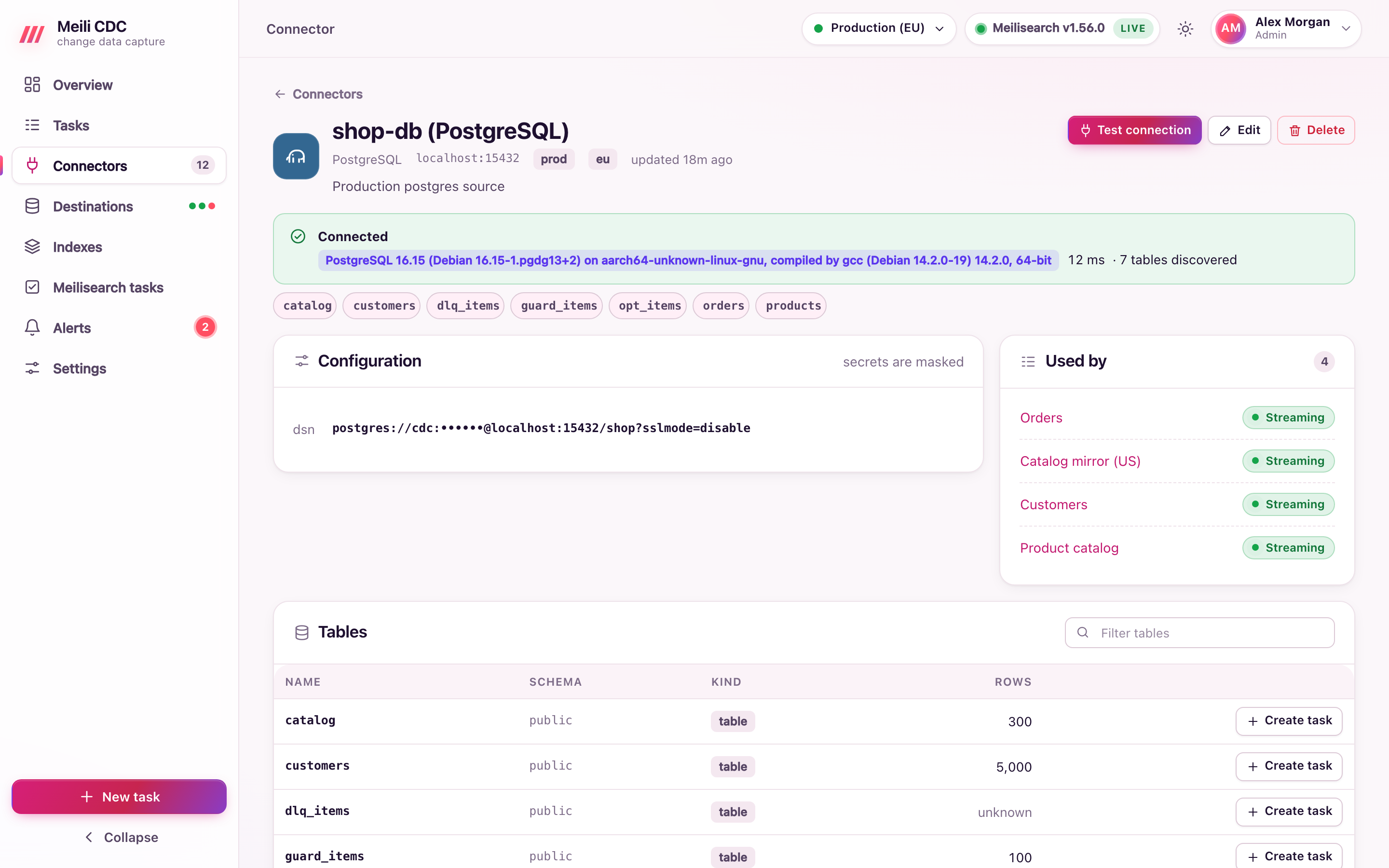The image size is (1389, 868).
Task: Go to Overview in sidebar
Action: 120,85
